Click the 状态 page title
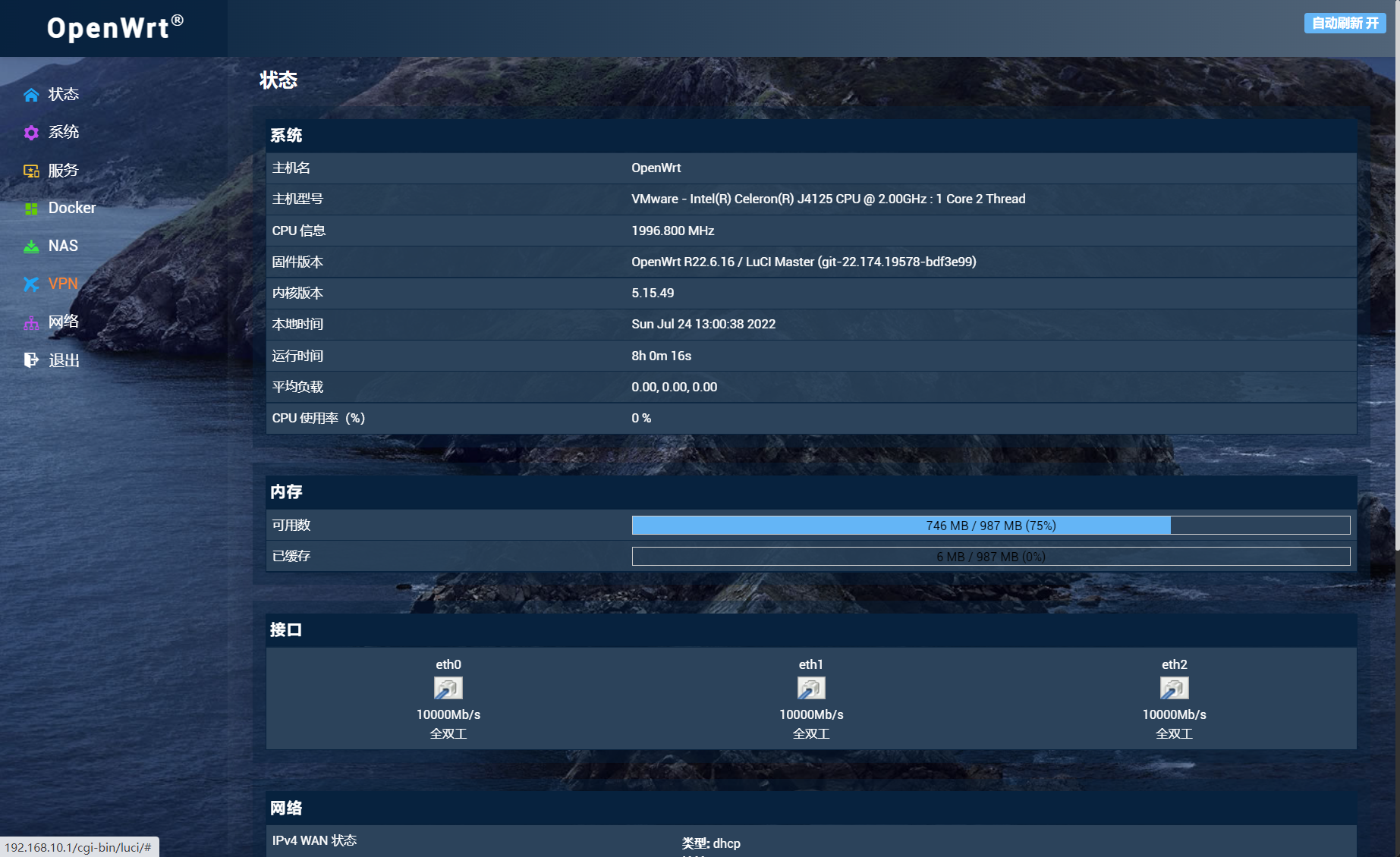1400x857 pixels. pyautogui.click(x=278, y=80)
